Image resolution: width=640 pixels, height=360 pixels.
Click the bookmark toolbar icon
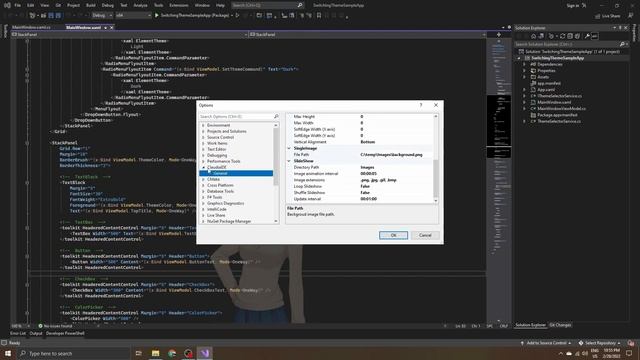tap(319, 15)
